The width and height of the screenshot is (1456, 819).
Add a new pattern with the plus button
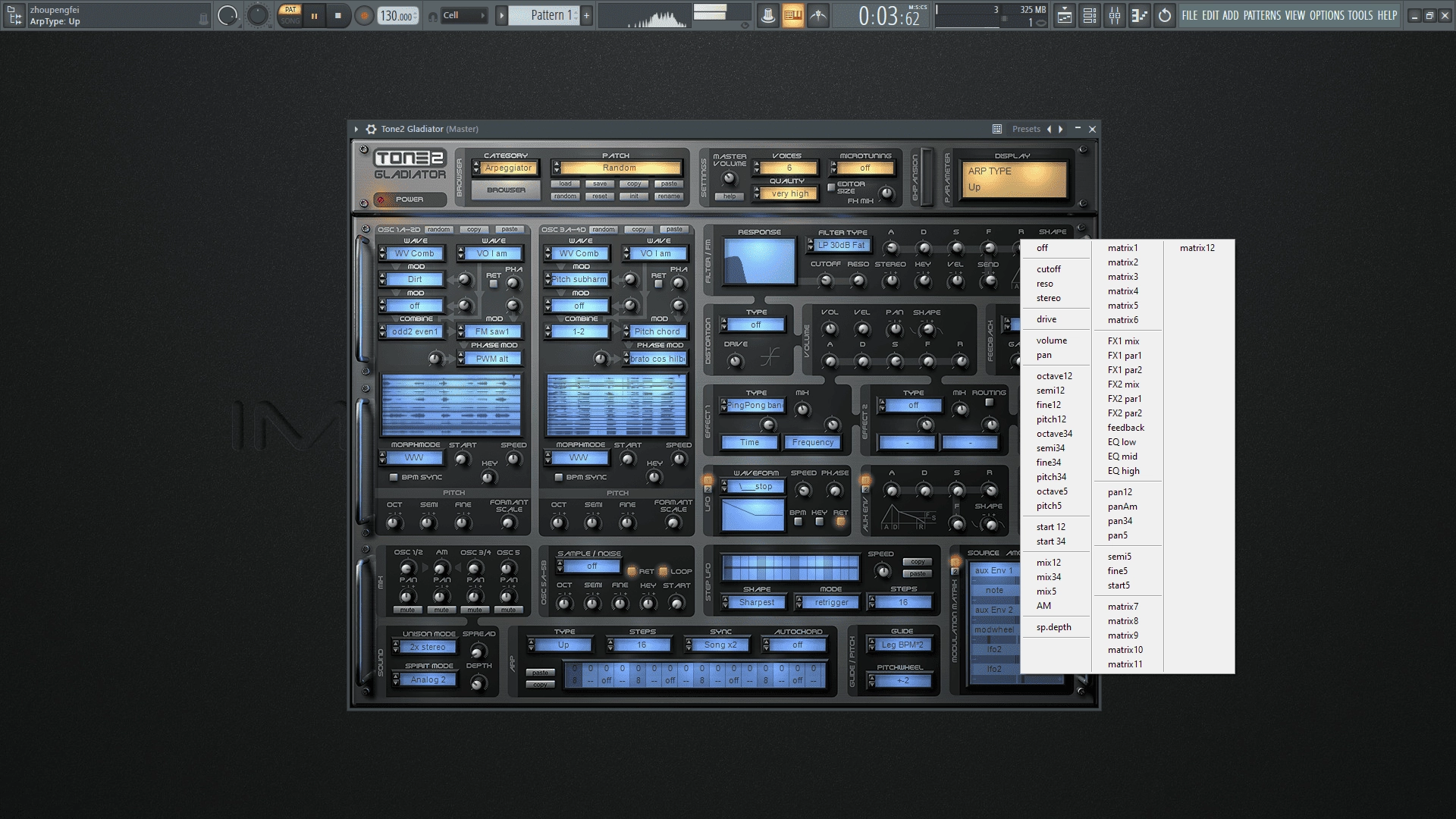pyautogui.click(x=586, y=15)
